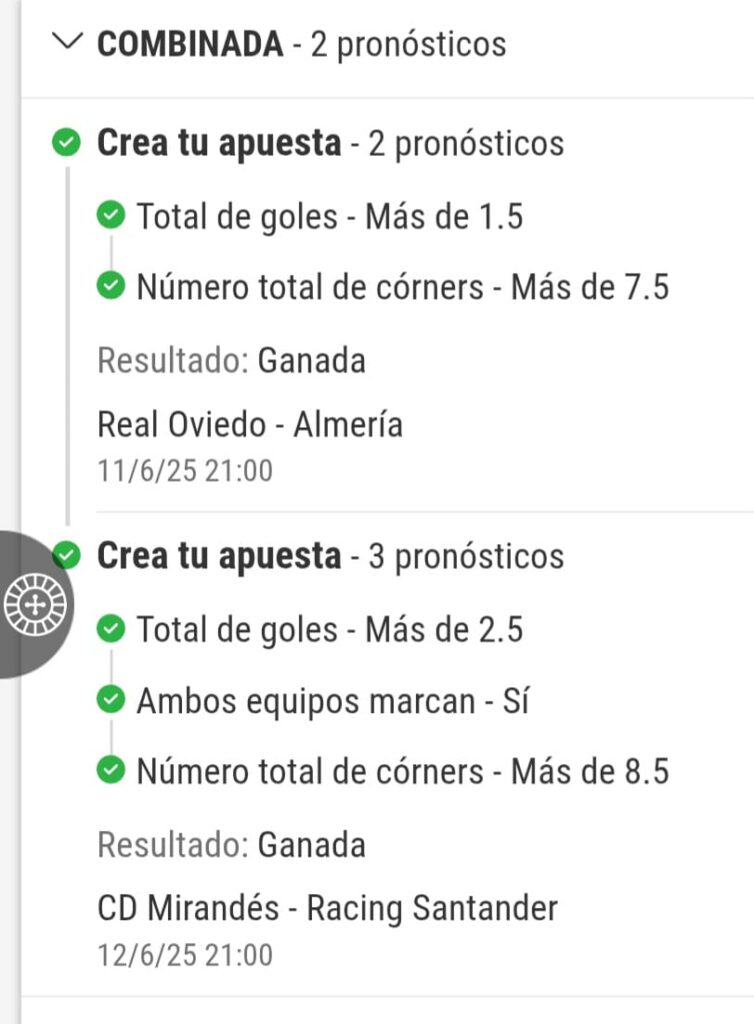The width and height of the screenshot is (754, 1024).
Task: Click Total de goles - Más de 1.5
Action: [x=330, y=216]
